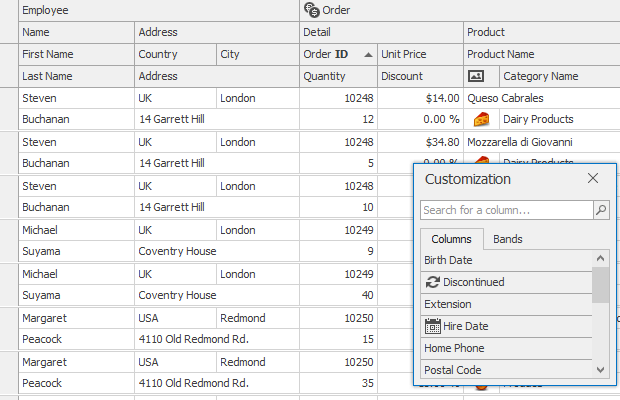This screenshot has height=400, width=620.
Task: Click the First Name column header
Action: 76,54
